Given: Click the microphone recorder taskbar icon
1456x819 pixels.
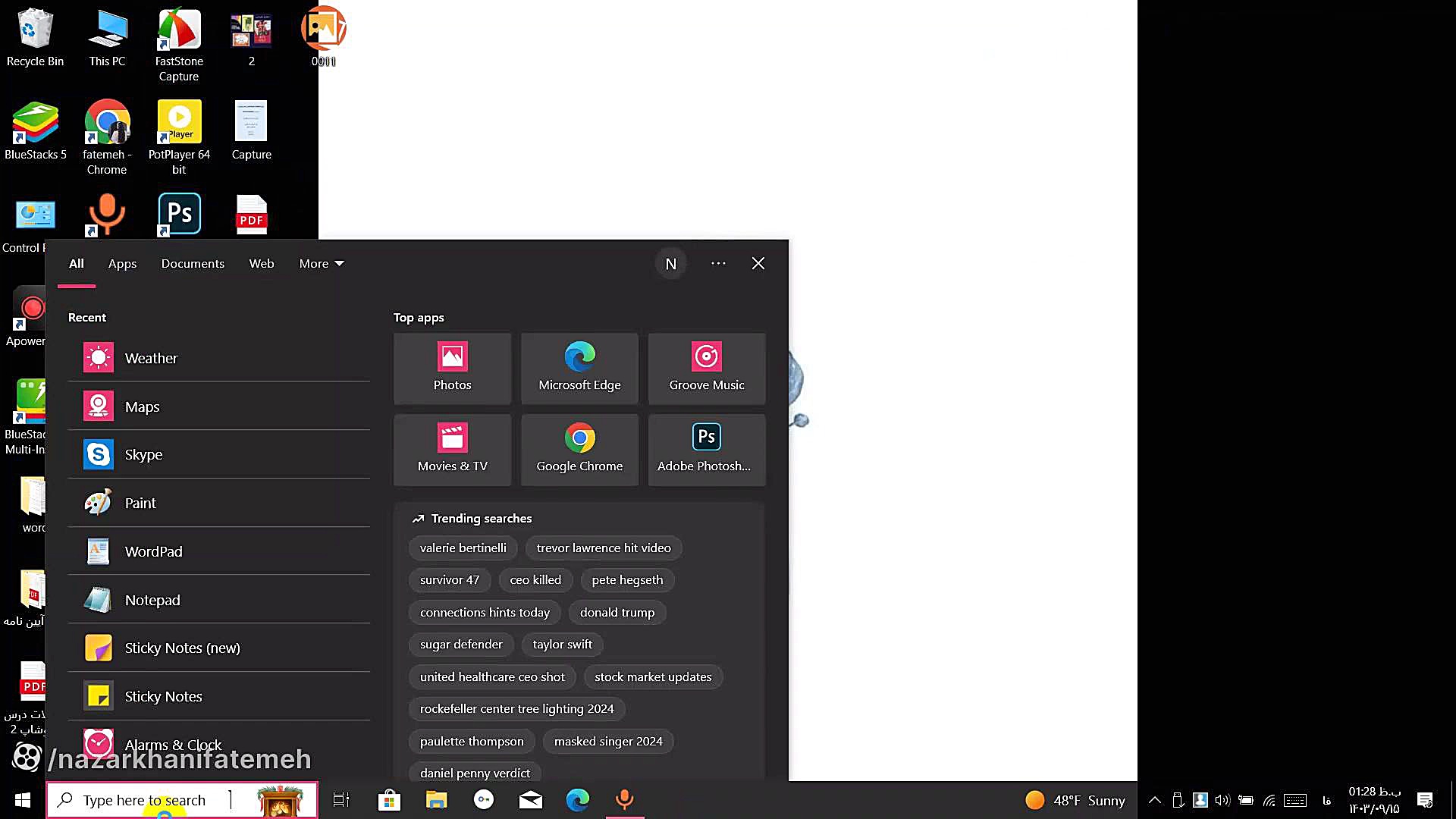Looking at the screenshot, I should [625, 799].
